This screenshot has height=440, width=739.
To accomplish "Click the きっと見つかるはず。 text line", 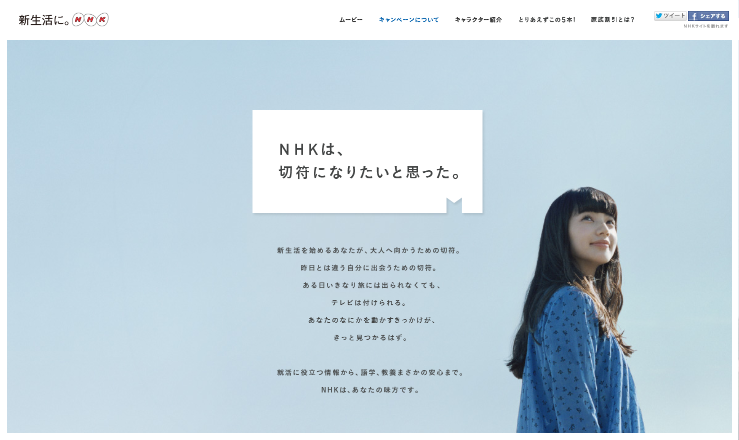I will tap(370, 337).
